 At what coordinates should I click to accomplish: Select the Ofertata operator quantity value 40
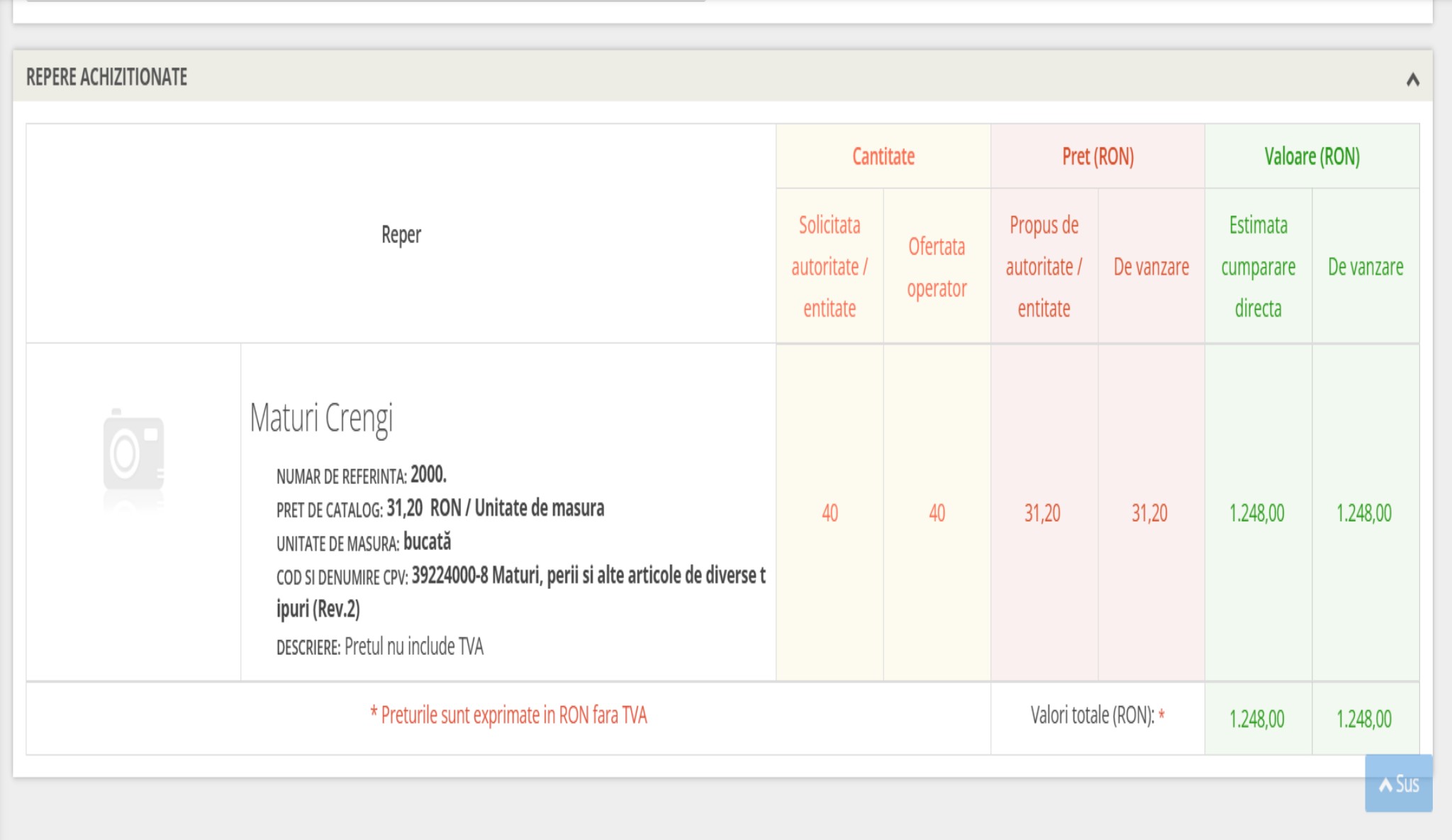coord(937,513)
